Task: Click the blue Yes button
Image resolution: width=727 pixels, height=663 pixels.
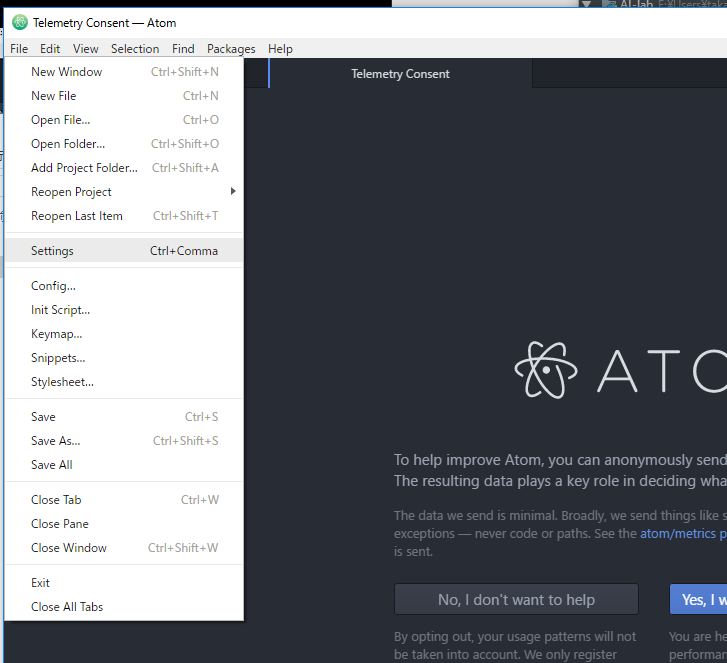Action: (x=699, y=599)
